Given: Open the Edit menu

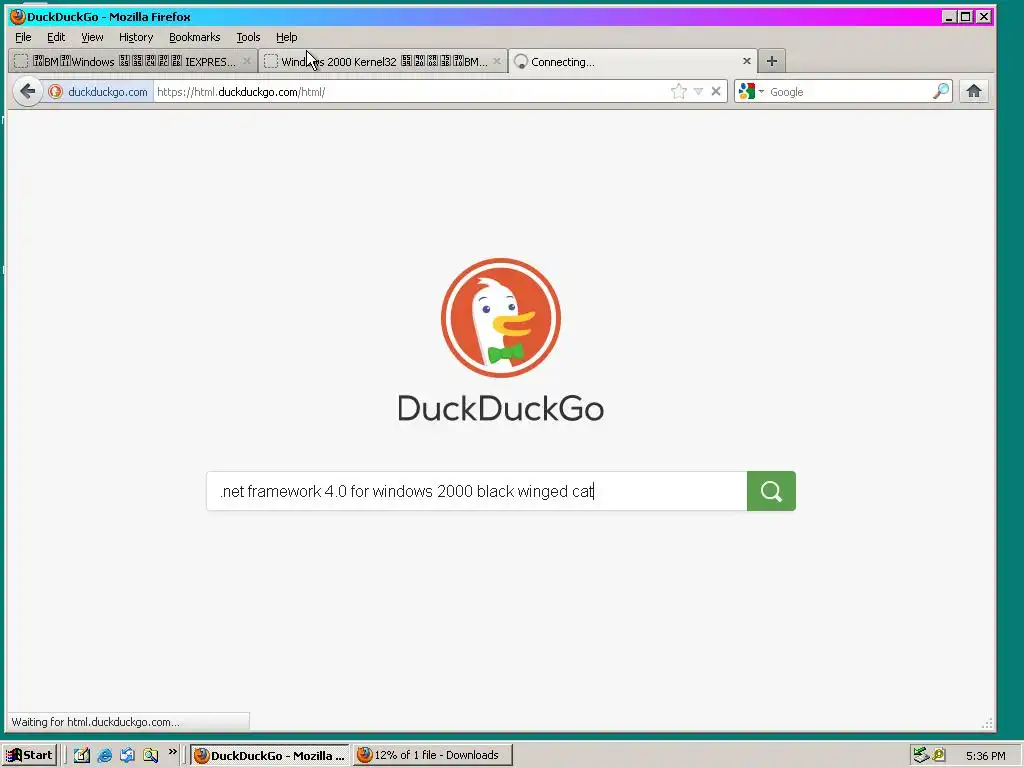Looking at the screenshot, I should point(56,37).
